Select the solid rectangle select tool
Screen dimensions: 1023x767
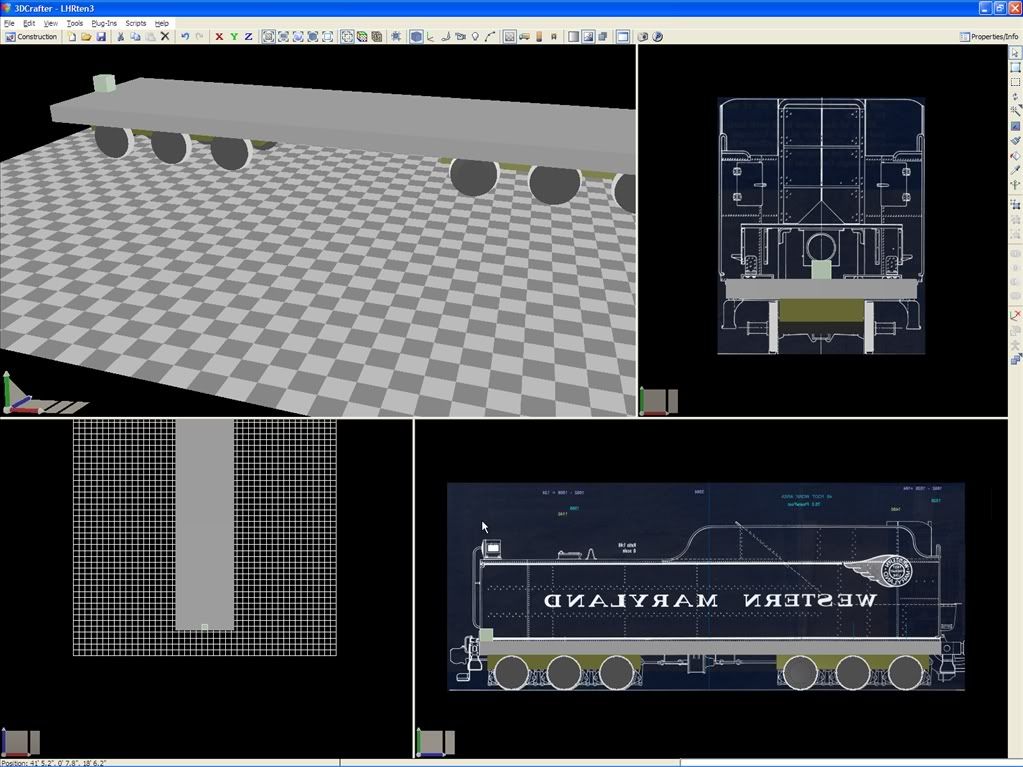tap(1015, 67)
